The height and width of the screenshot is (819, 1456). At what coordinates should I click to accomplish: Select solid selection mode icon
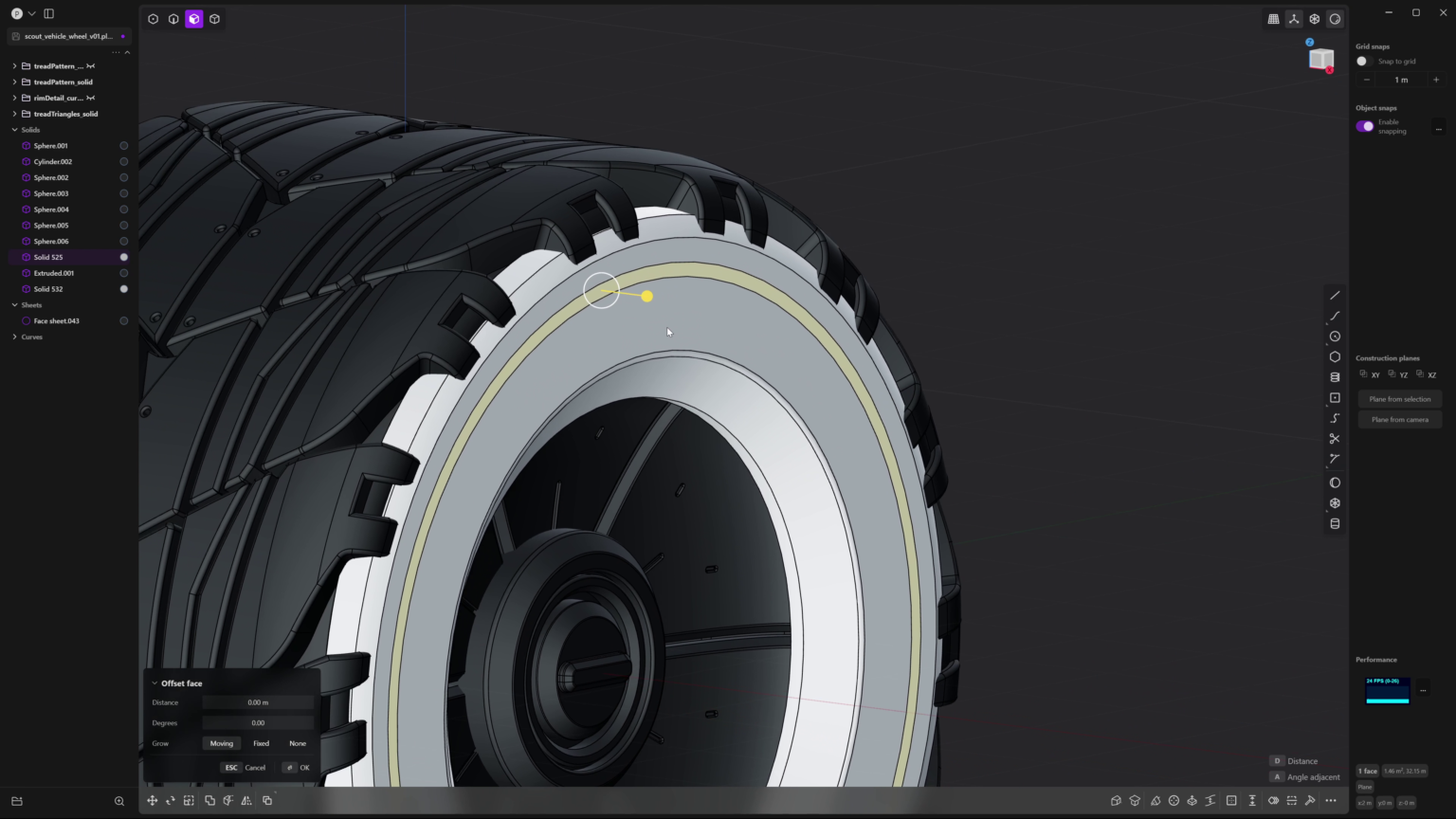pos(215,19)
